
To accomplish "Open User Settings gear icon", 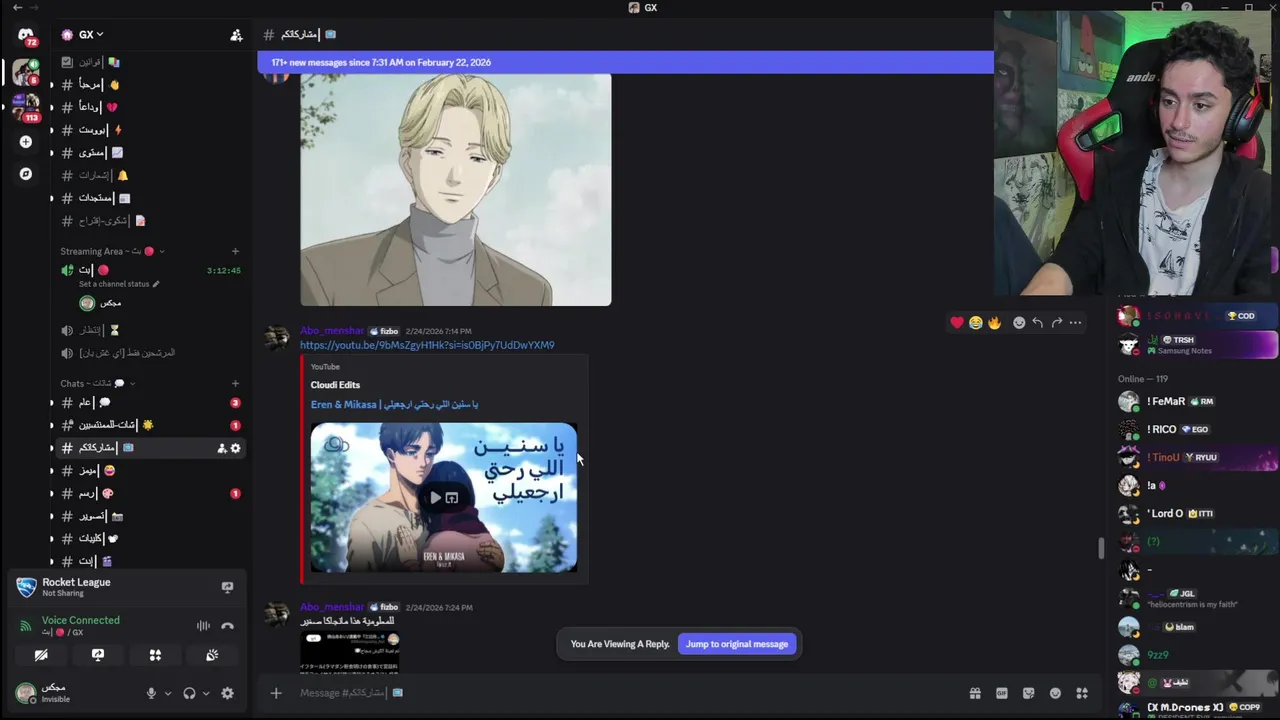I will coord(227,693).
